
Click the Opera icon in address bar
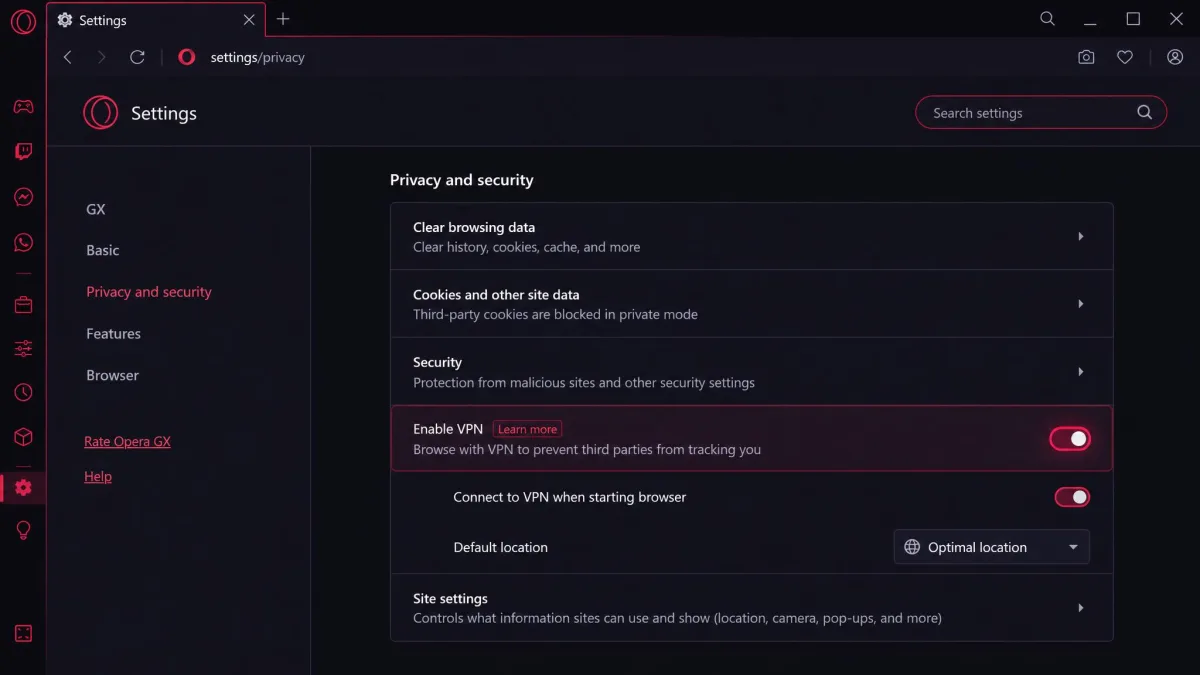(x=186, y=58)
